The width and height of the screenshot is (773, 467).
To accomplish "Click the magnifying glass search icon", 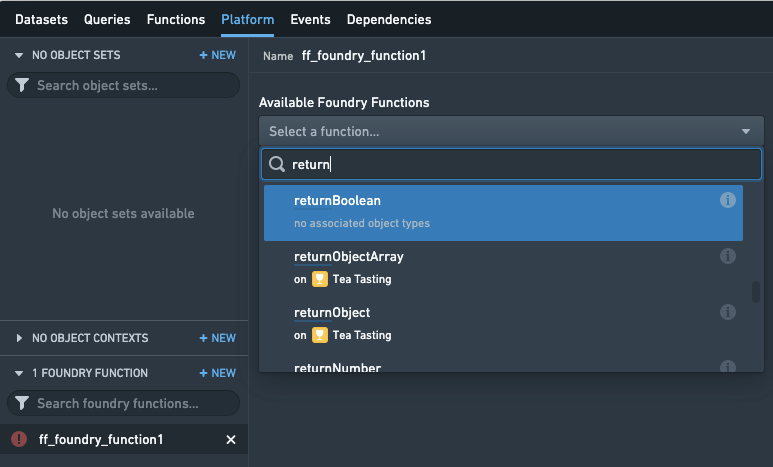I will (277, 164).
